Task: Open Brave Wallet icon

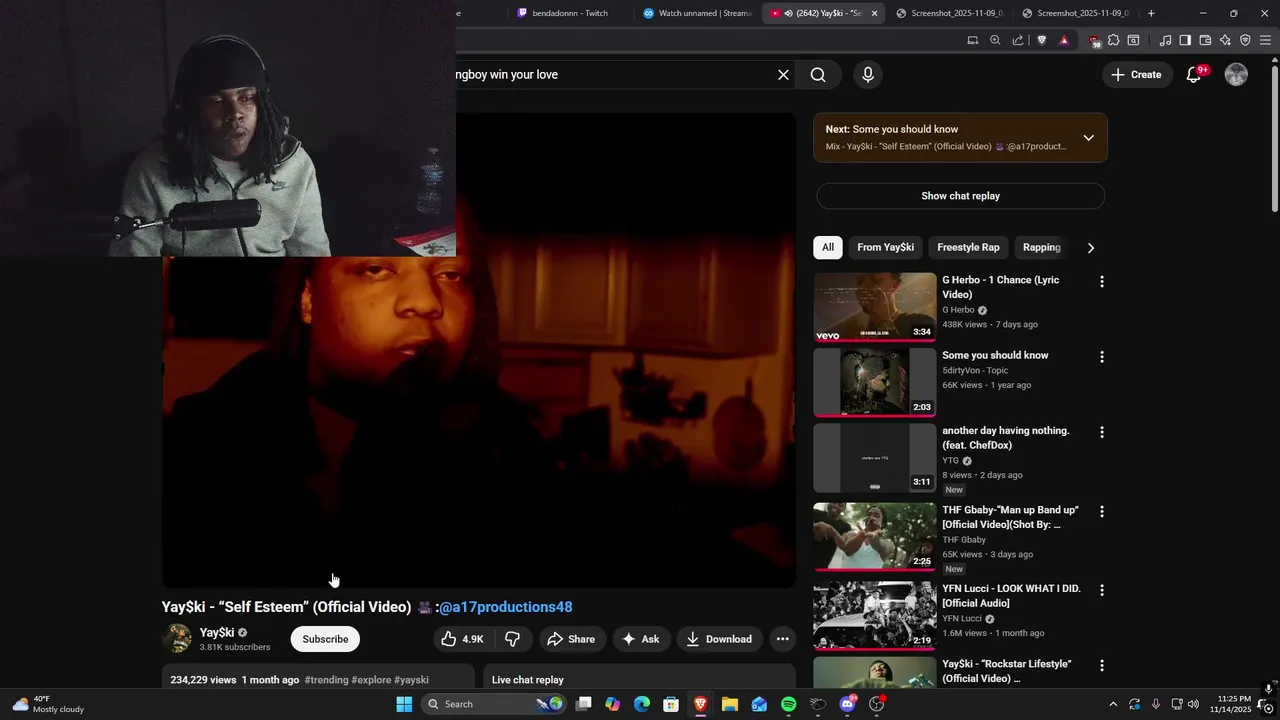Action: 1205,40
